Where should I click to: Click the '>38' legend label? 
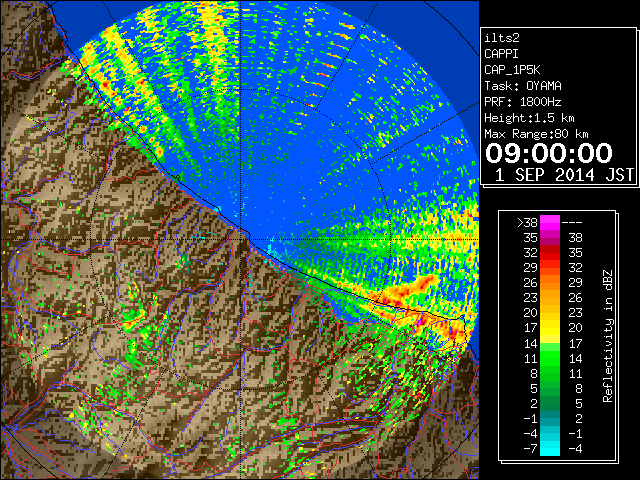[527, 222]
